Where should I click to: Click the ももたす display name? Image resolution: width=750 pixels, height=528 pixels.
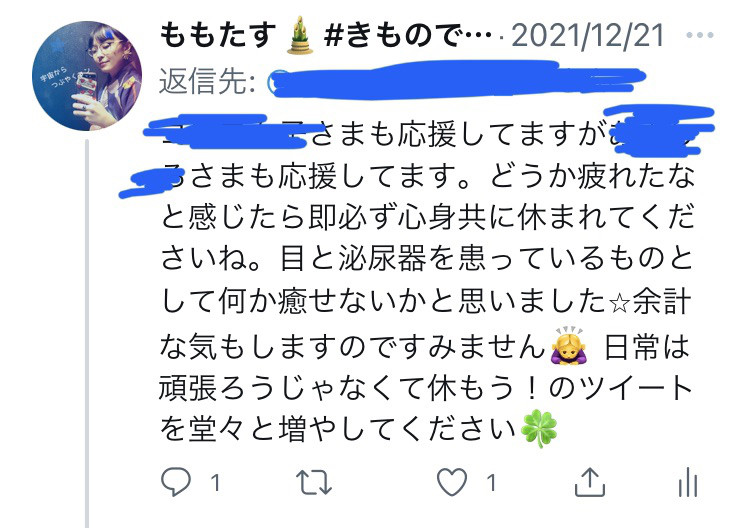(x=218, y=35)
